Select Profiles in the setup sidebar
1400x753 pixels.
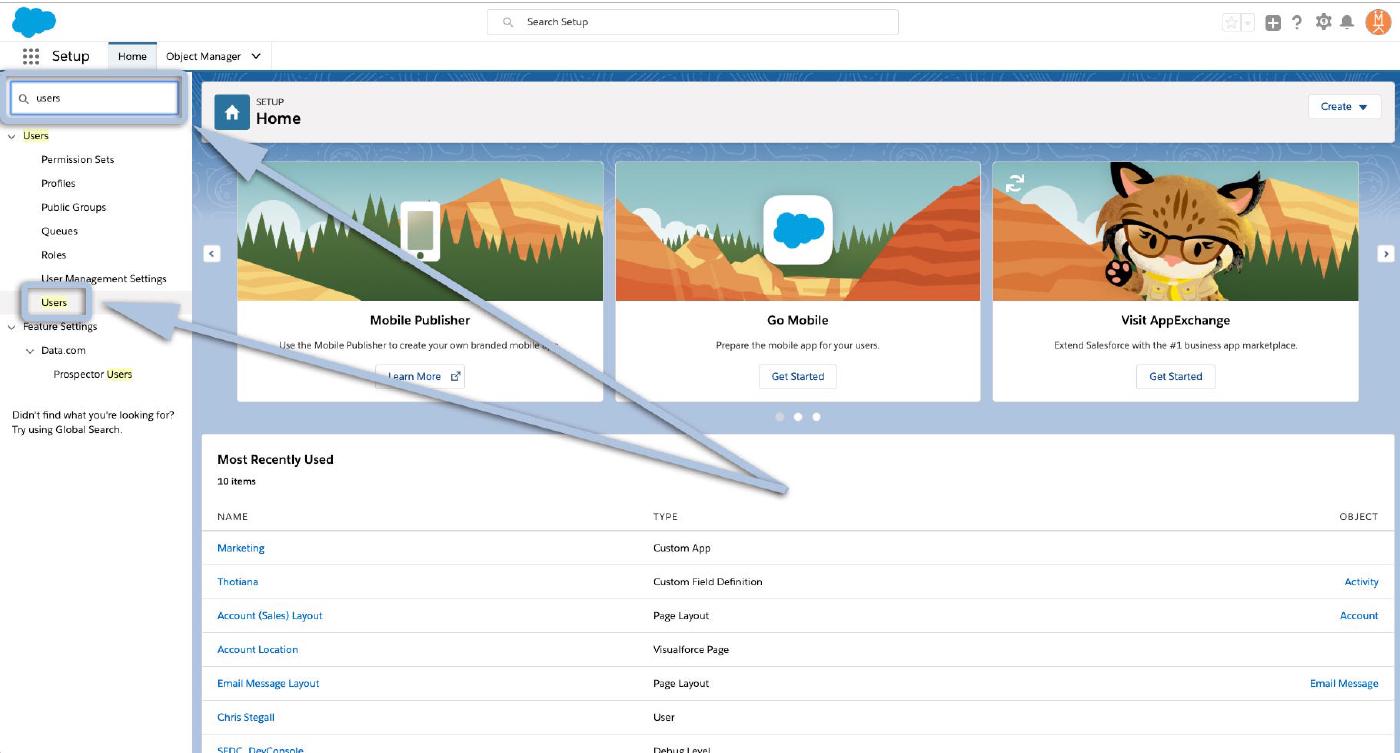pos(58,183)
